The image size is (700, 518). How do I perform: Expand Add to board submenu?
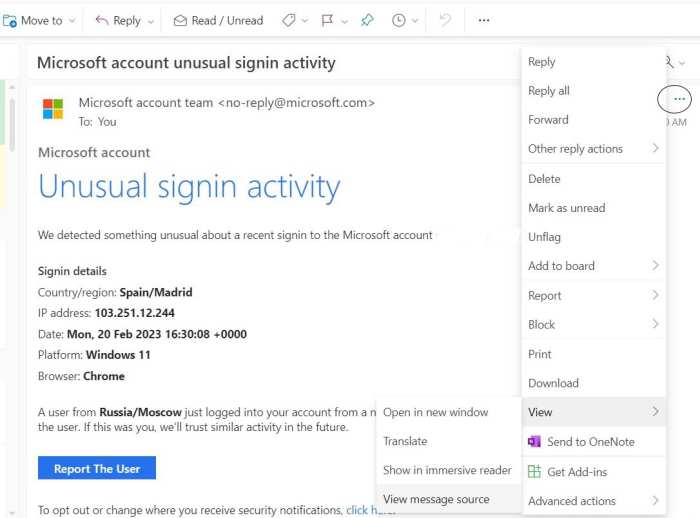593,266
